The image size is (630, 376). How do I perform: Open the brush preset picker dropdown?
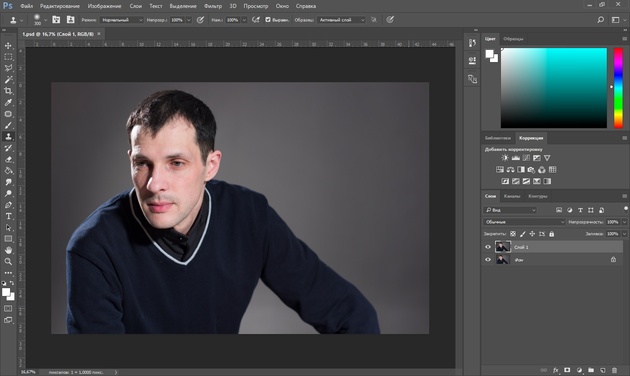click(x=45, y=20)
